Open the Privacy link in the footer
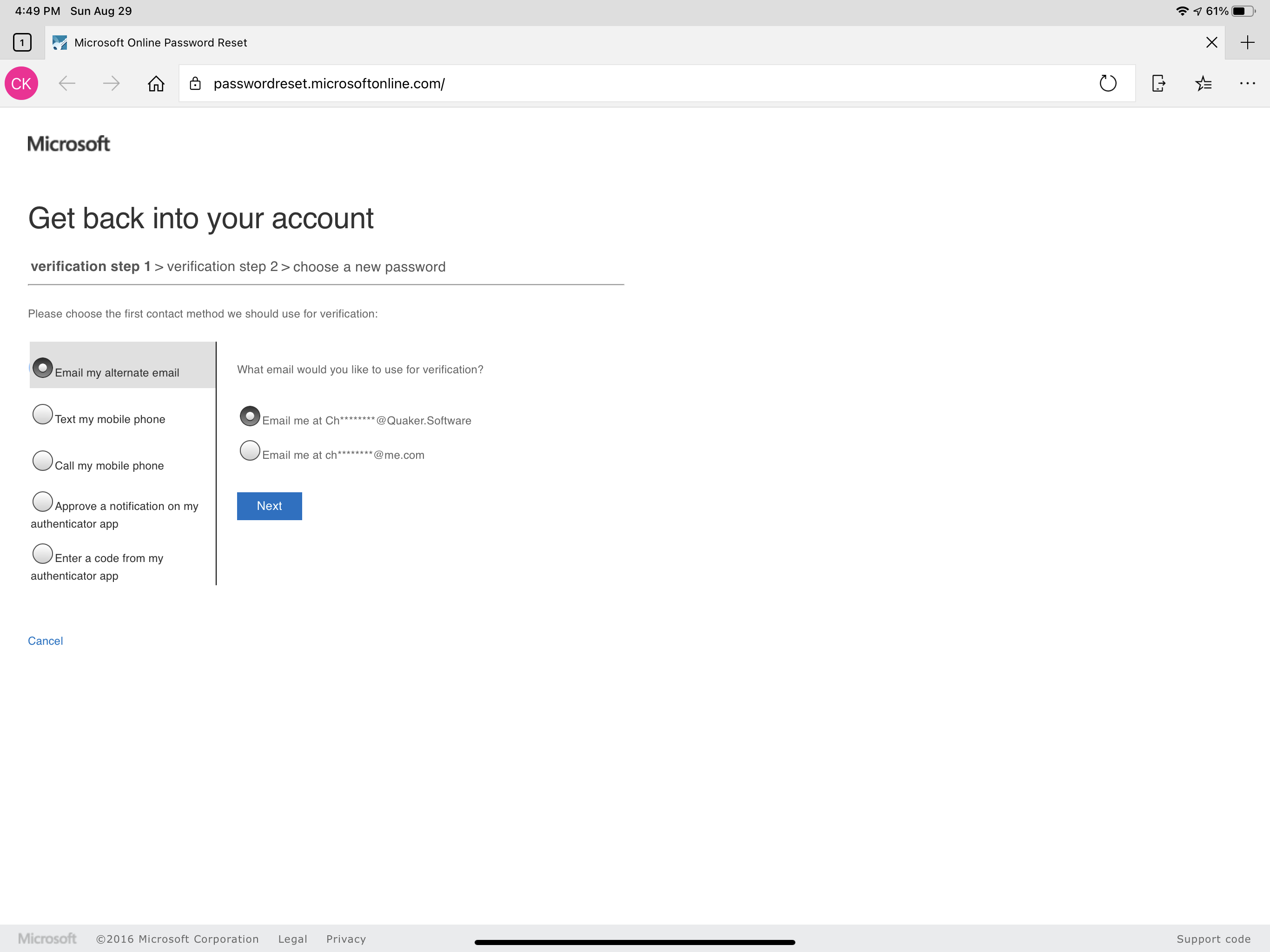 pyautogui.click(x=346, y=939)
